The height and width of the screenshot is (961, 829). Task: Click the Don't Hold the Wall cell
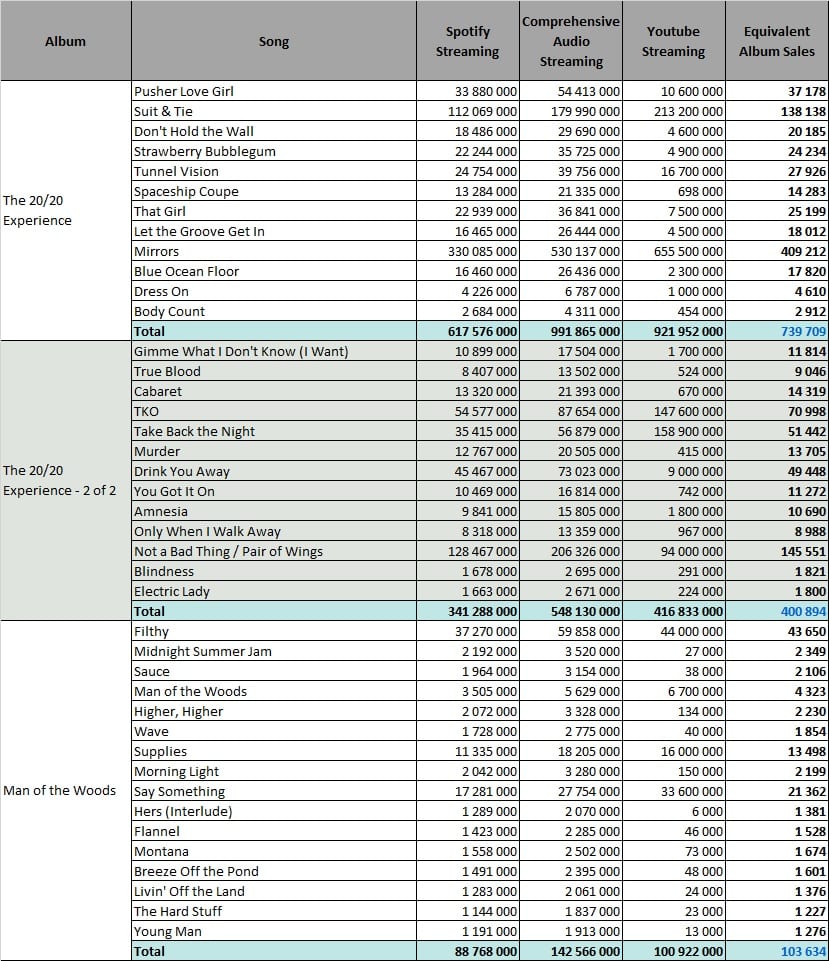[x=274, y=131]
